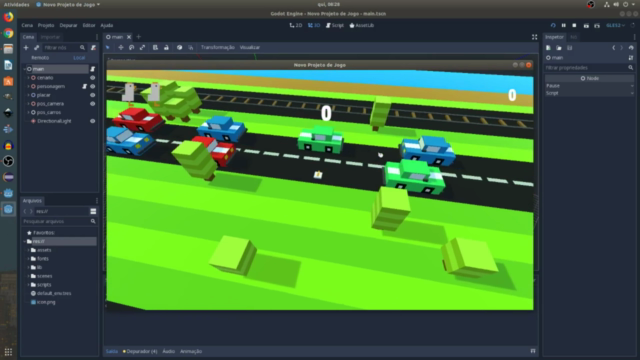Open the Áudio bottom panel
The height and width of the screenshot is (360, 640).
[x=169, y=351]
